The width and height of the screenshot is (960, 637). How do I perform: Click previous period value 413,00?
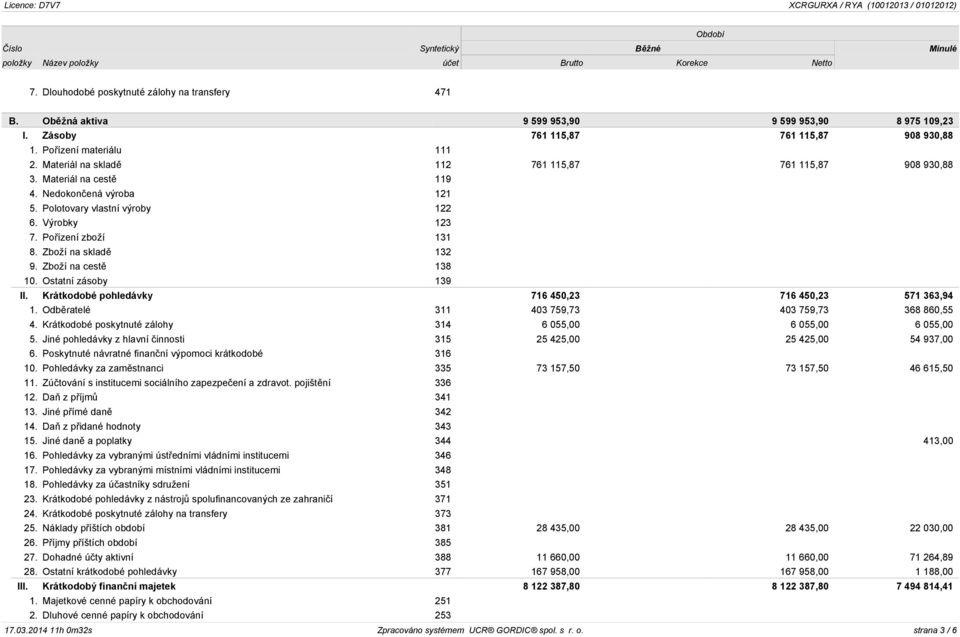pyautogui.click(x=938, y=441)
